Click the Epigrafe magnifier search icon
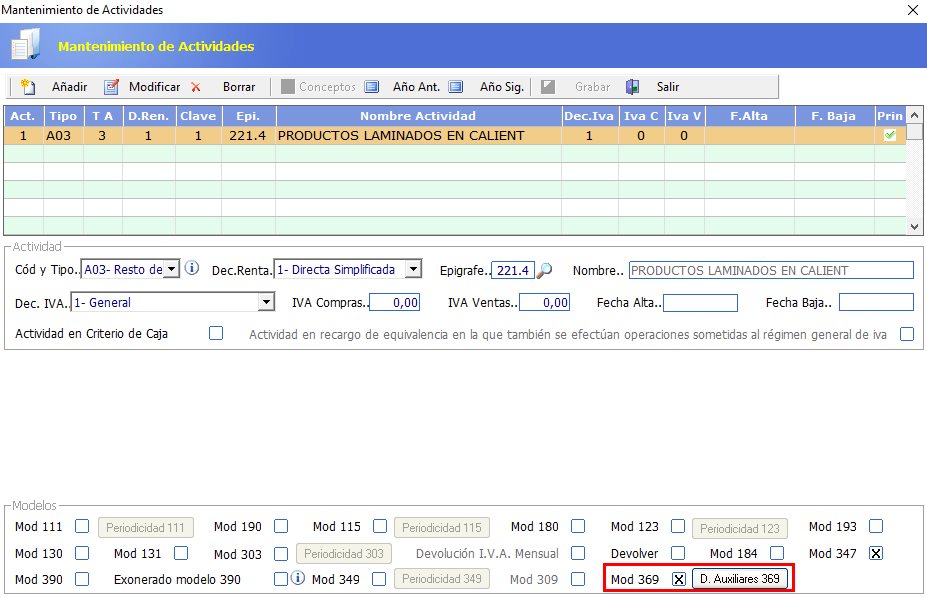This screenshot has height=597, width=927. tap(544, 270)
